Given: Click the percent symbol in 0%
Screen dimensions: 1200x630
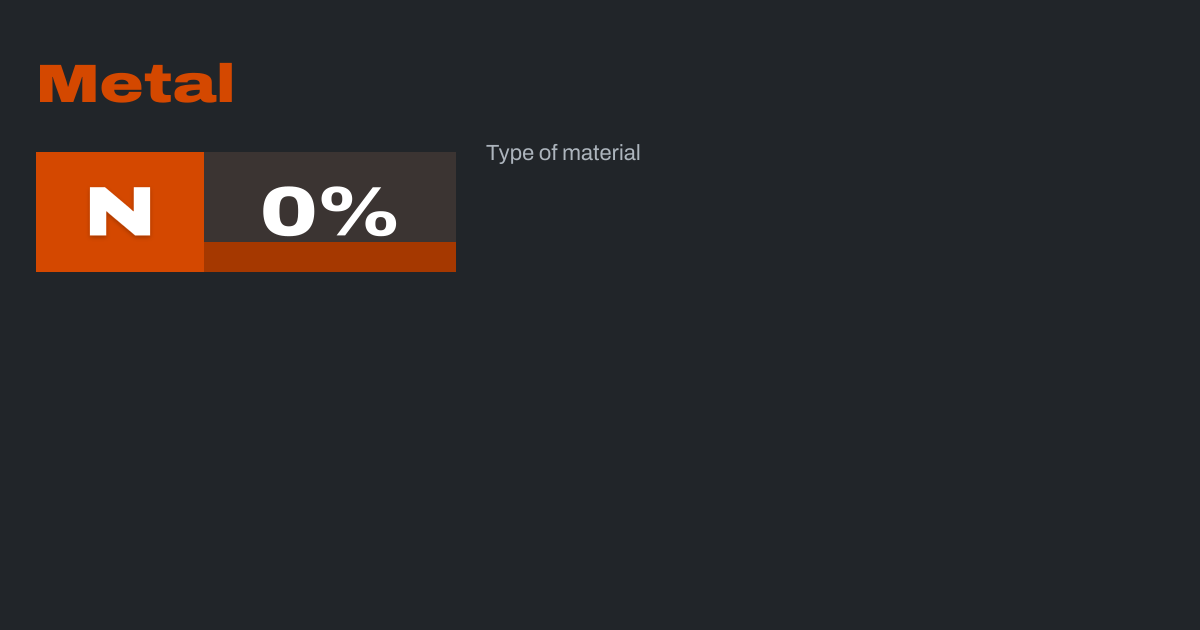Looking at the screenshot, I should point(365,211).
